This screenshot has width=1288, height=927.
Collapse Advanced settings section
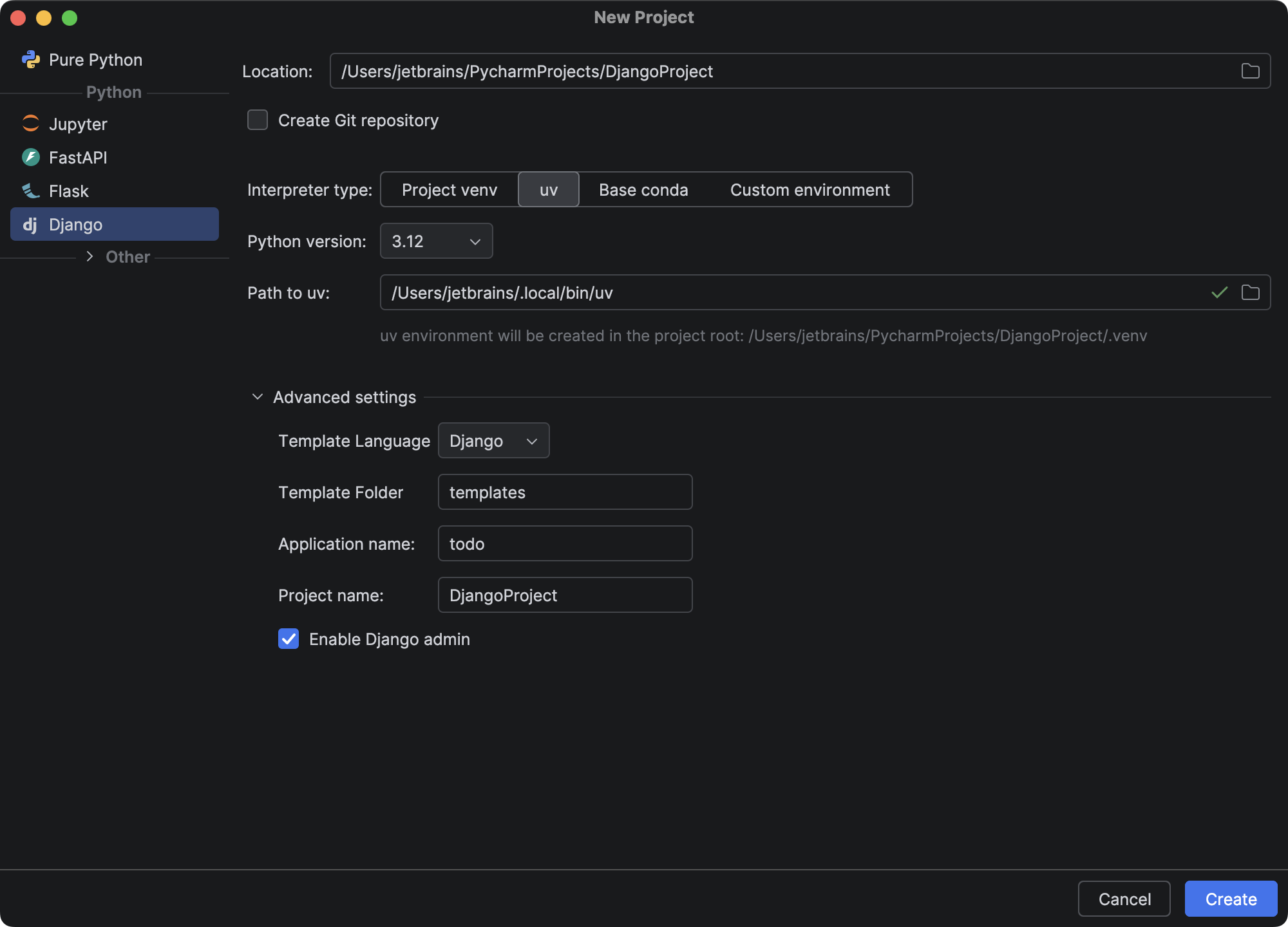click(258, 397)
